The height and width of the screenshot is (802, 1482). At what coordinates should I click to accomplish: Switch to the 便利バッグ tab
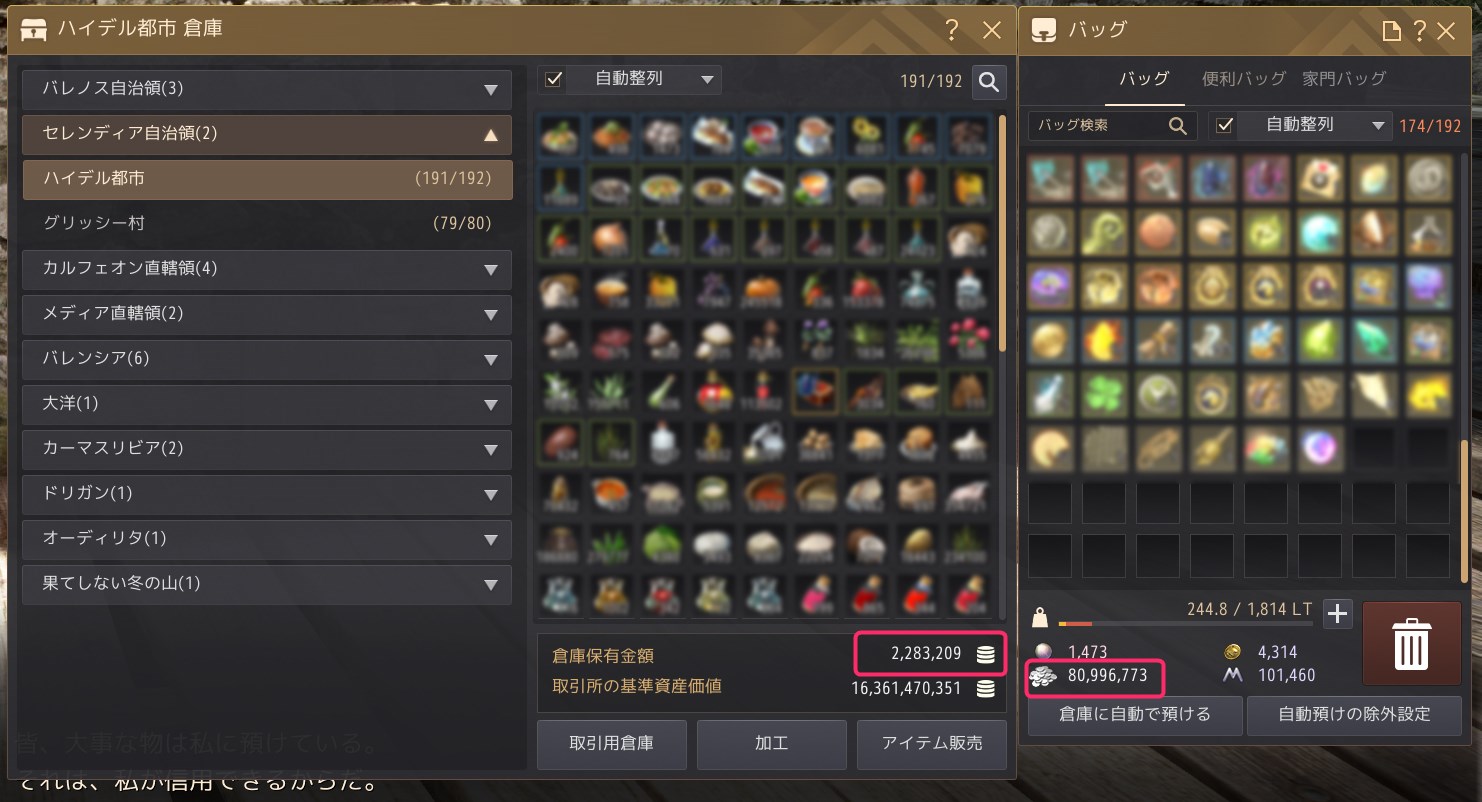[1243, 78]
